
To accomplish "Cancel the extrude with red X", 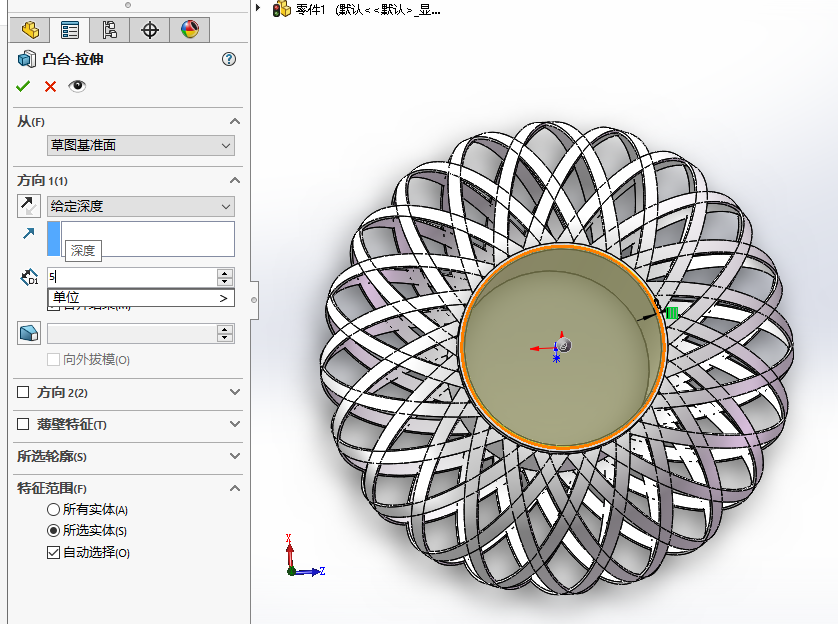I will (x=50, y=87).
